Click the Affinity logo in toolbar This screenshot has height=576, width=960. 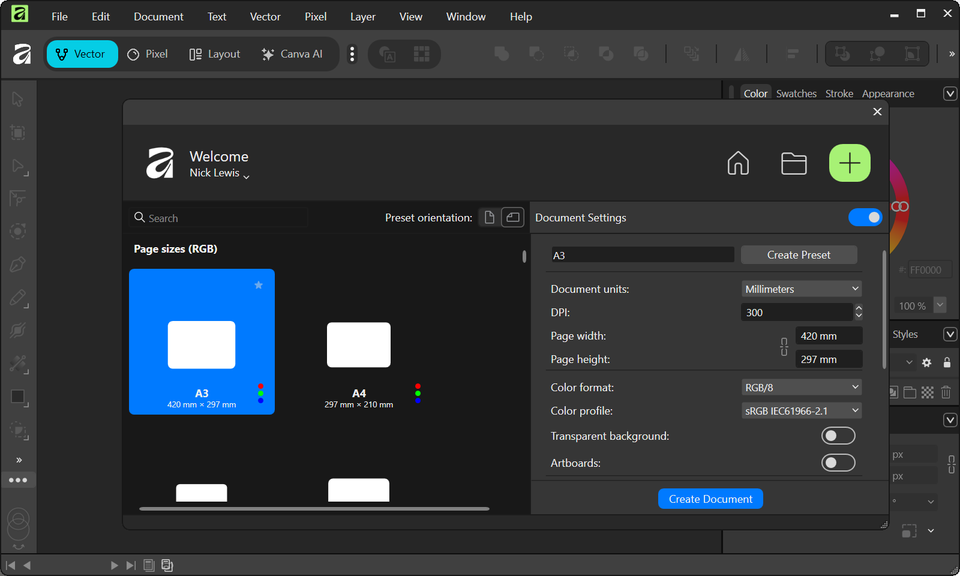click(22, 54)
